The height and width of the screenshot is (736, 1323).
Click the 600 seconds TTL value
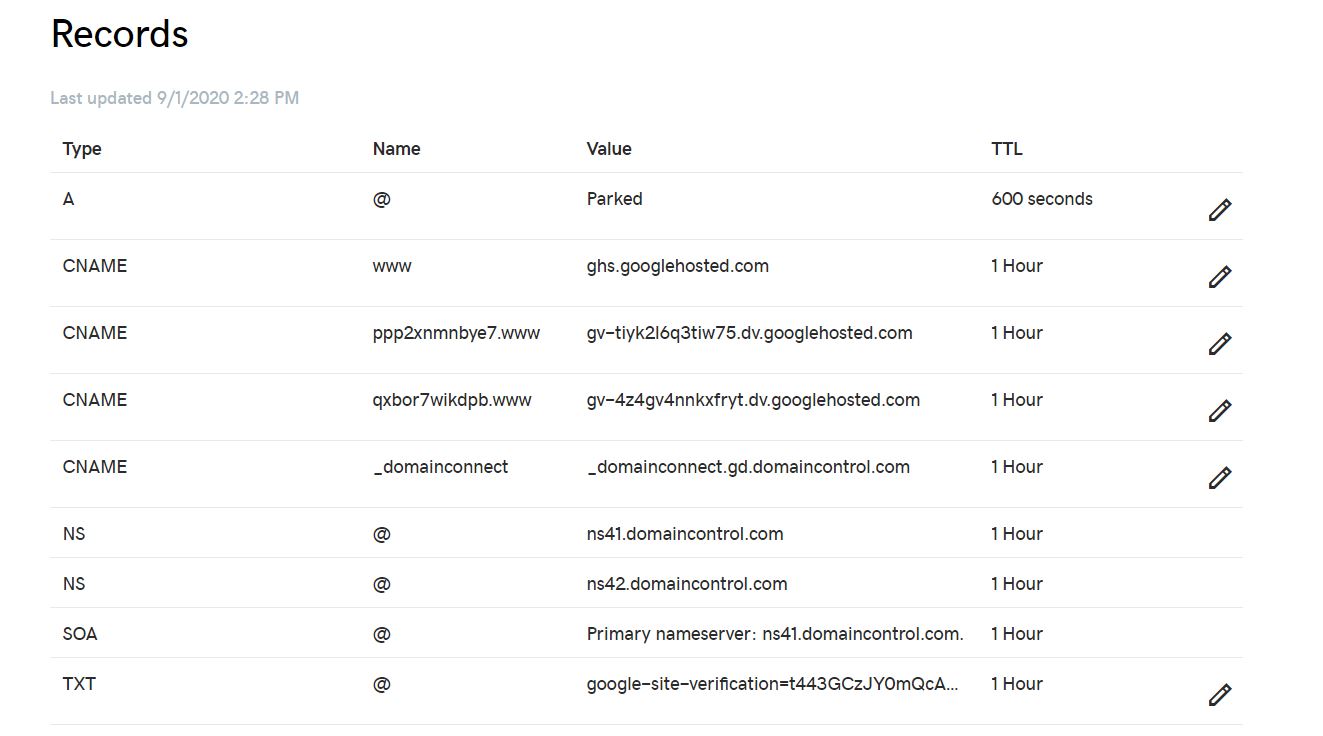tap(1042, 199)
